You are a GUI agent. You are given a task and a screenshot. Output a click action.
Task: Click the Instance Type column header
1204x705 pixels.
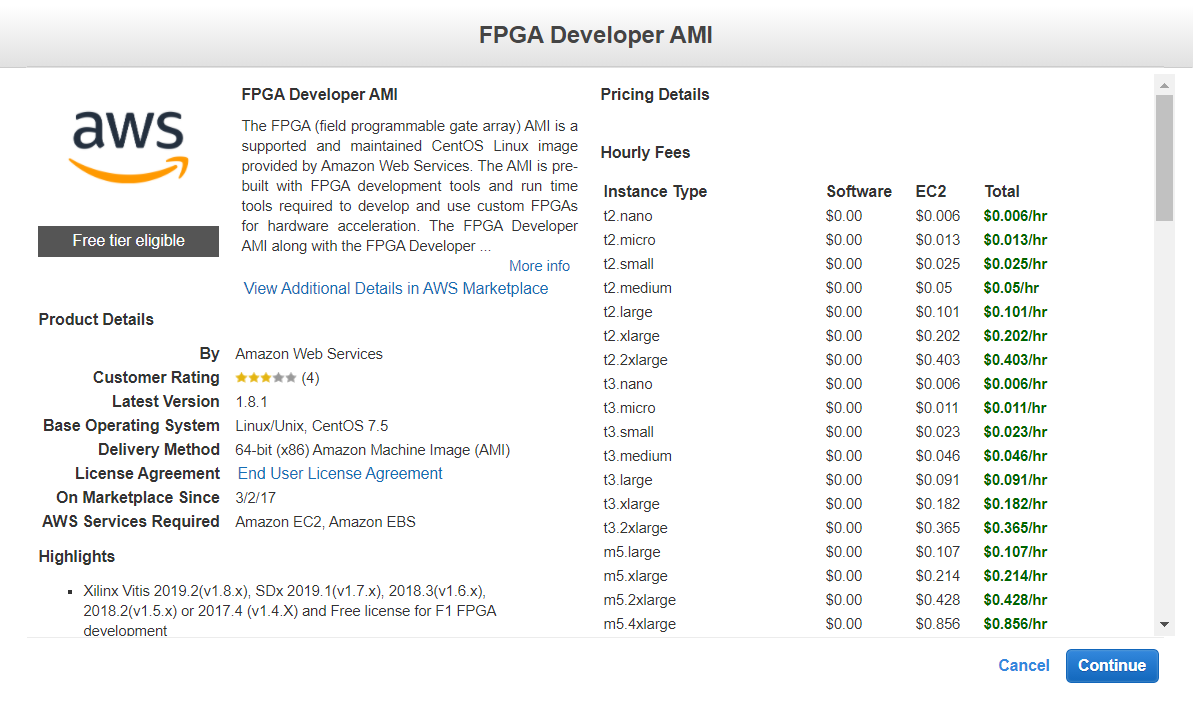pos(655,191)
